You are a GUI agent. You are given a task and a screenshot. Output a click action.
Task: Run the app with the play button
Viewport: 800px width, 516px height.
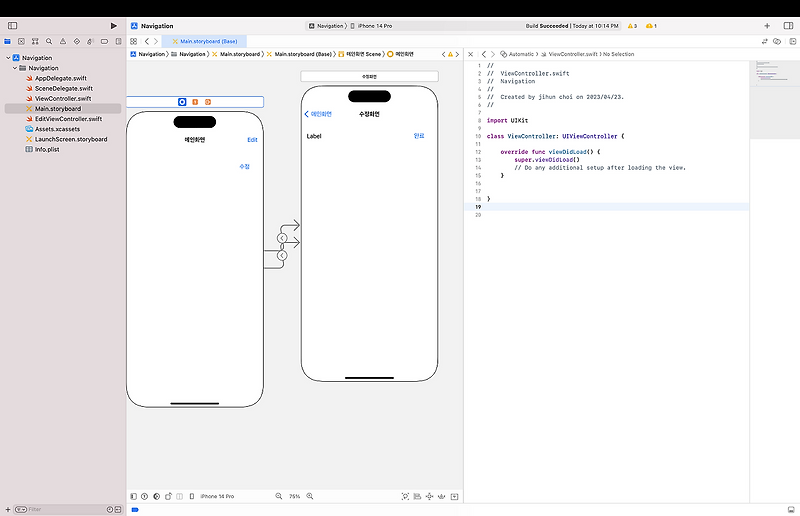point(114,26)
